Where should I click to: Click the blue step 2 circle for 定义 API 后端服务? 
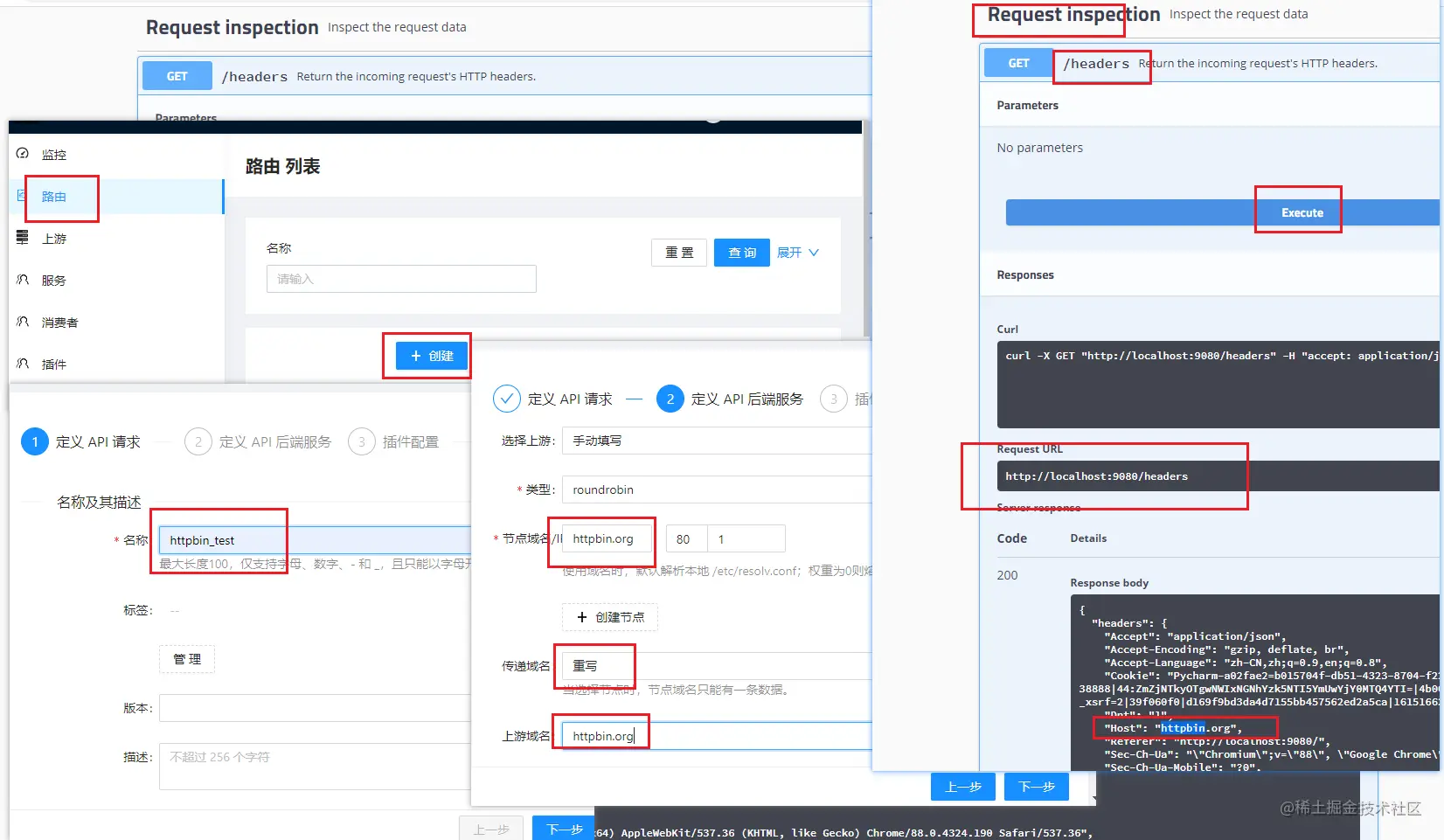(x=670, y=399)
